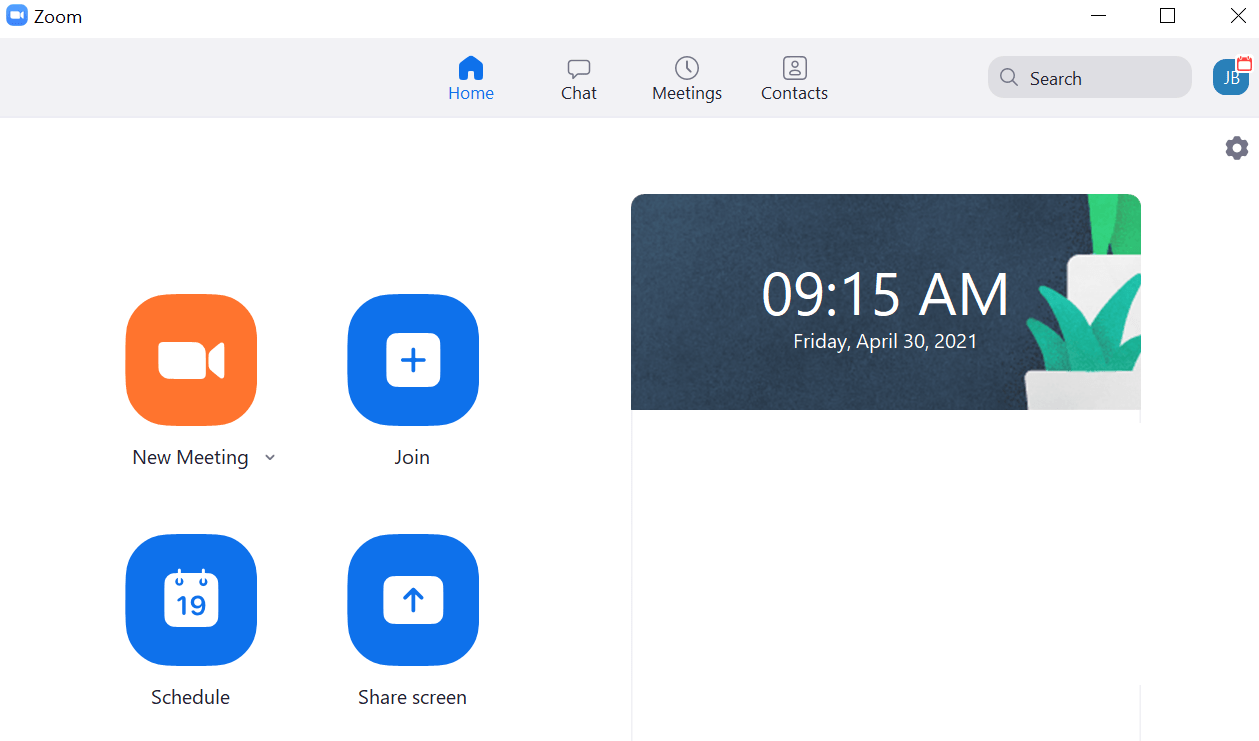
Task: Expand the New Meeting options dropdown
Action: [x=269, y=457]
